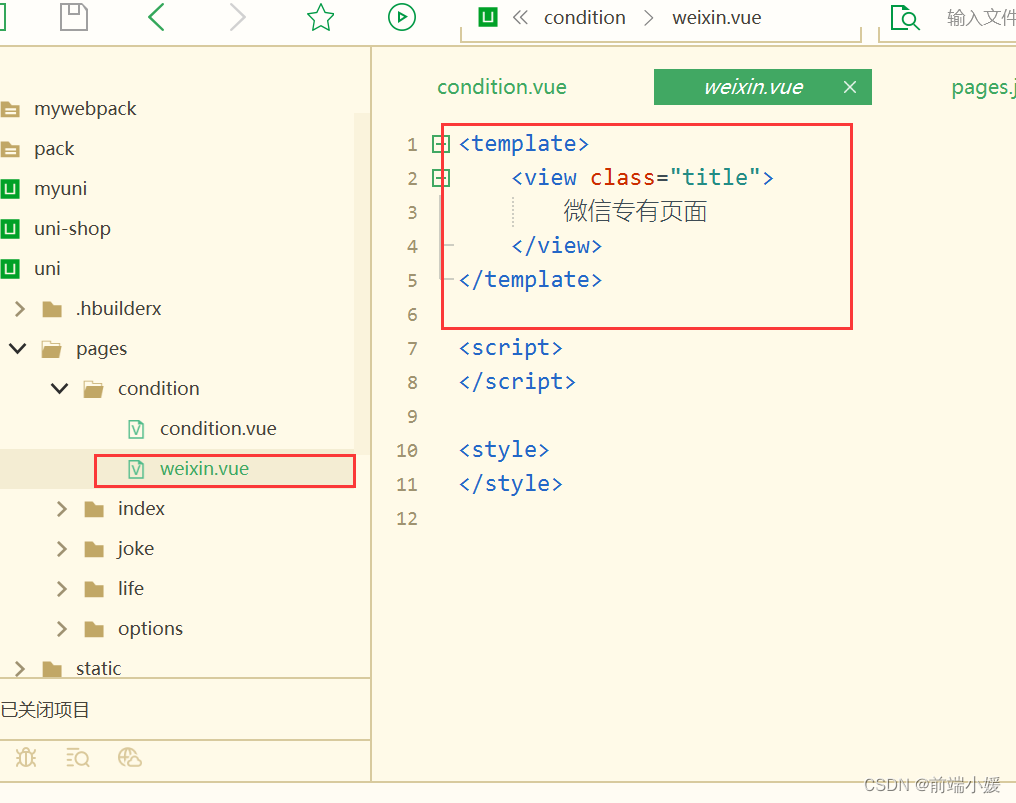This screenshot has width=1016, height=803.
Task: Click the uni-shop project icon
Action: pyautogui.click(x=10, y=229)
